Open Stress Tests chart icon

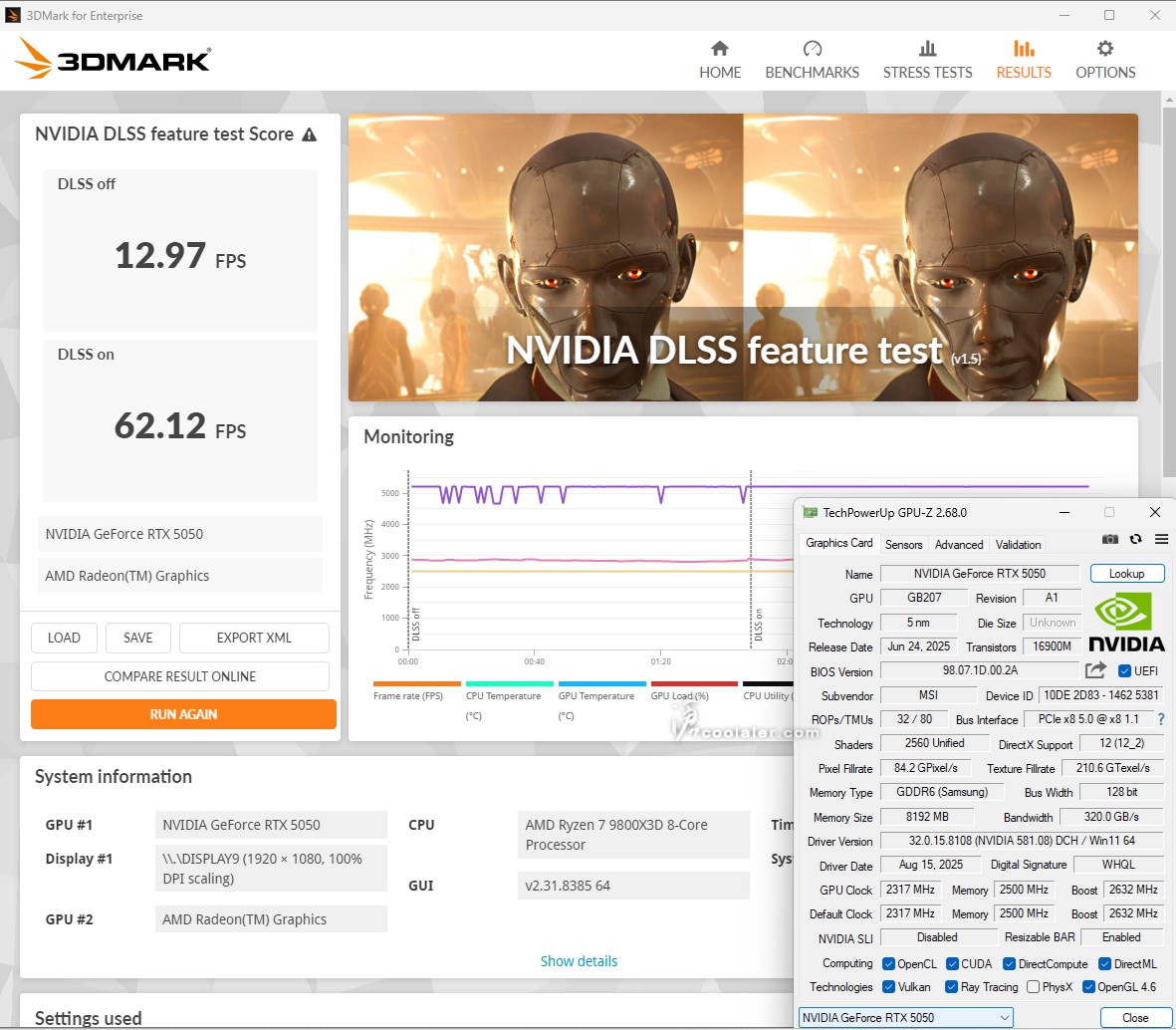point(928,49)
